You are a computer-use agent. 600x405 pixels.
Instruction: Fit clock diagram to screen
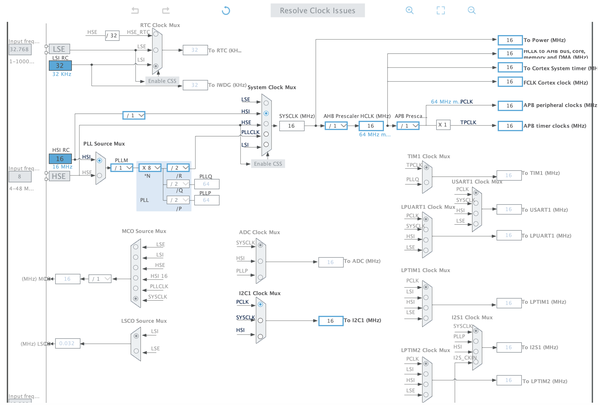[441, 10]
